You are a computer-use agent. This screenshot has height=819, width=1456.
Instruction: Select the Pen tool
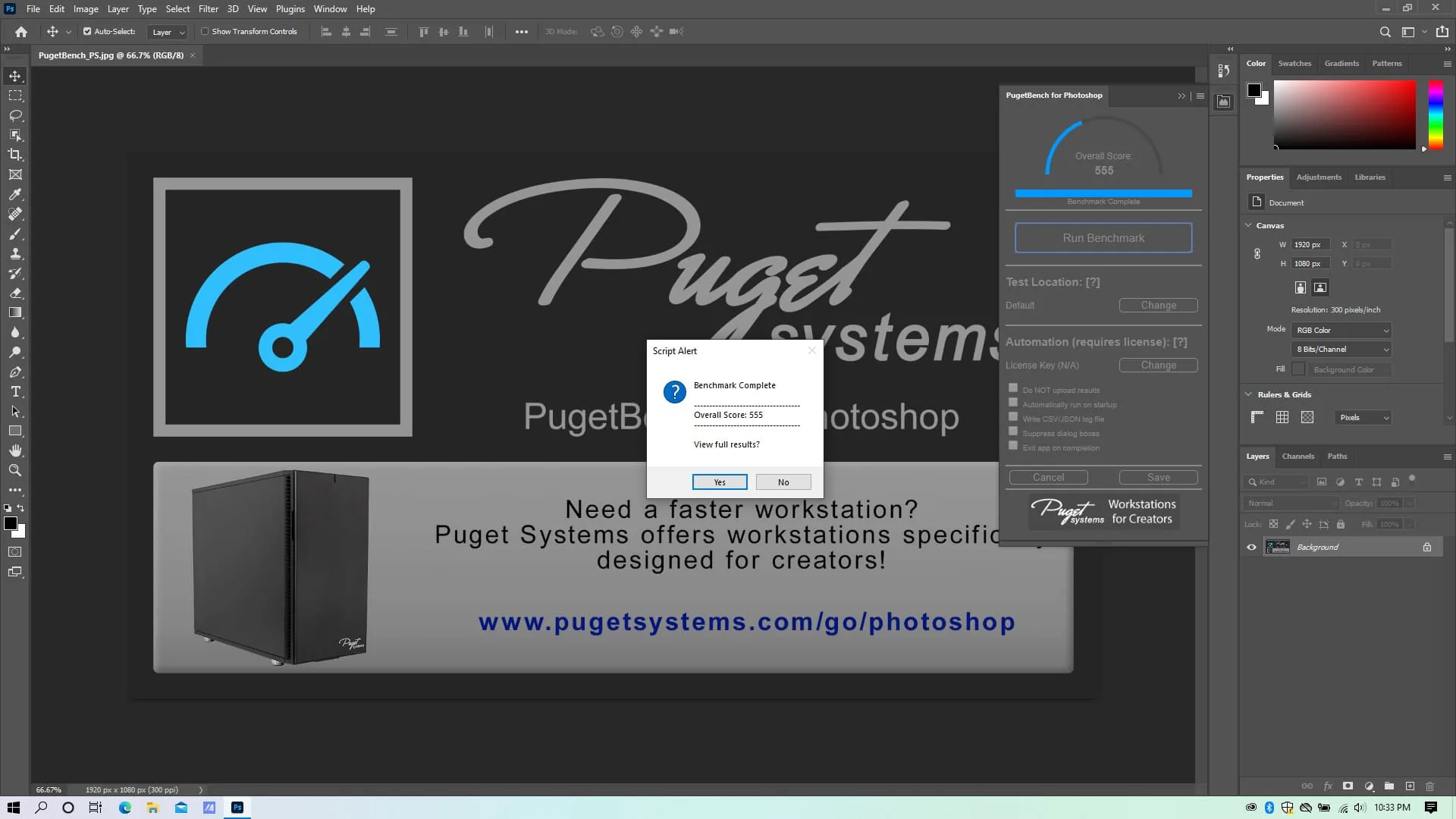pyautogui.click(x=15, y=372)
